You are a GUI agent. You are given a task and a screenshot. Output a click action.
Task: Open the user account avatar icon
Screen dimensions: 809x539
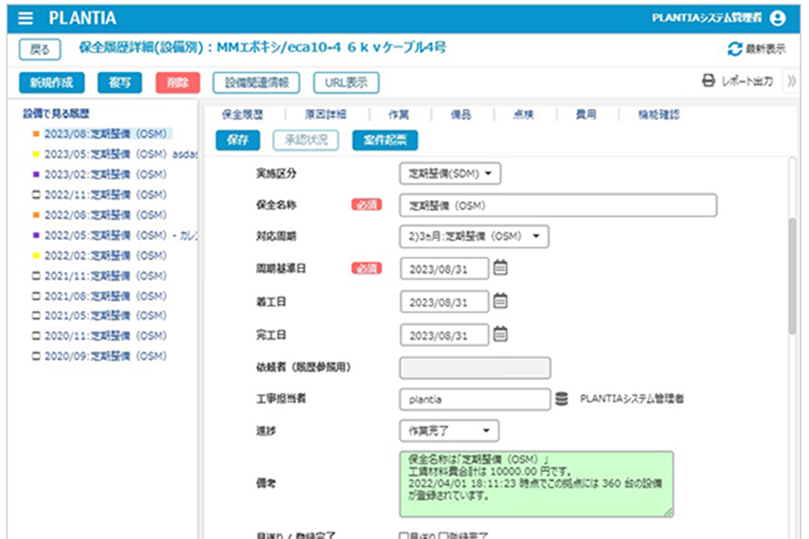[x=778, y=18]
